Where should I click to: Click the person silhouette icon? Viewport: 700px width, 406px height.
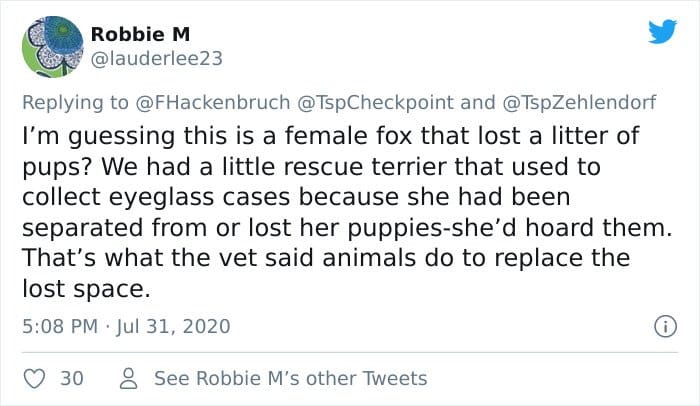coord(129,378)
